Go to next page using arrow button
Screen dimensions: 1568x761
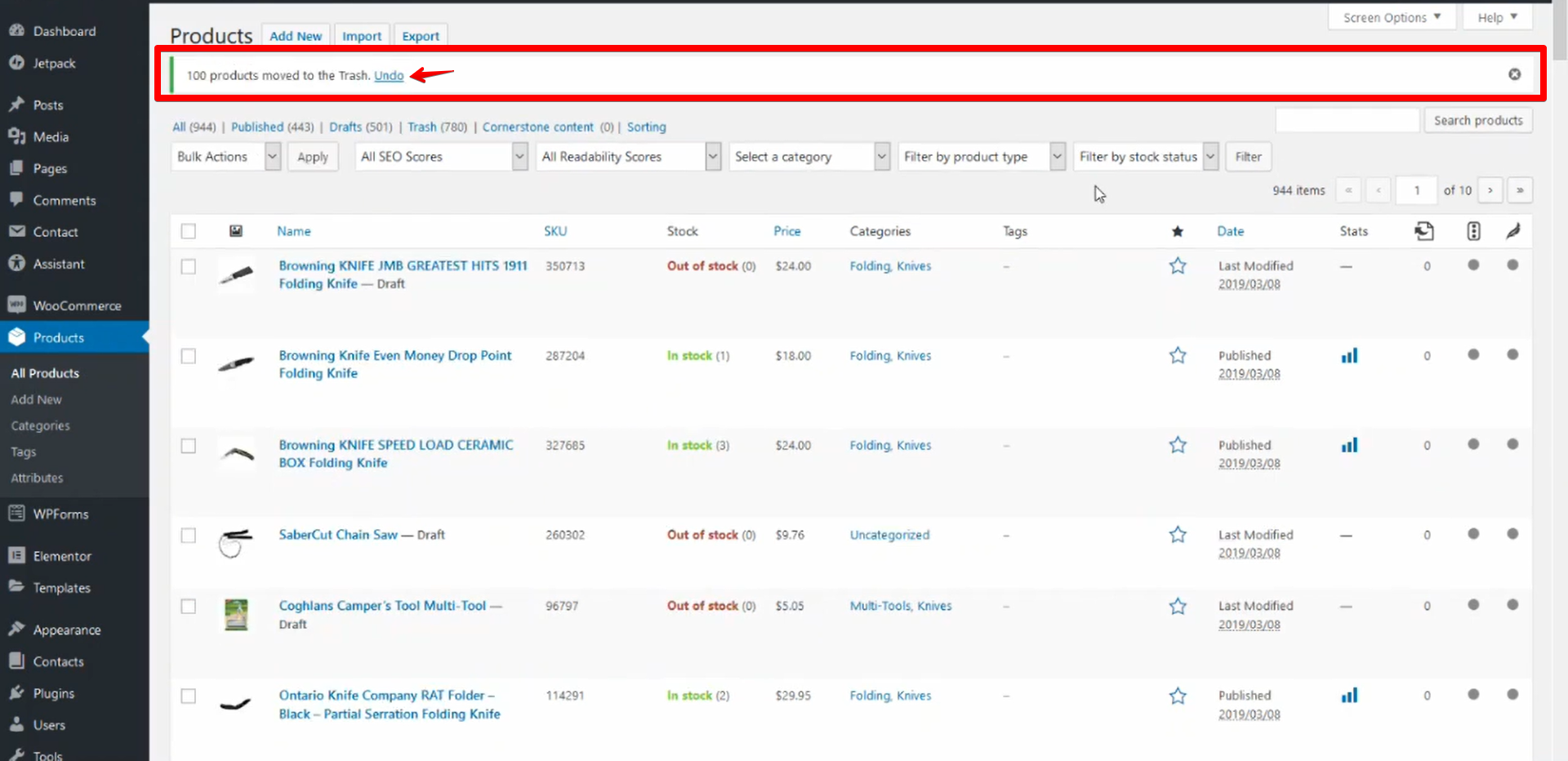pos(1490,190)
